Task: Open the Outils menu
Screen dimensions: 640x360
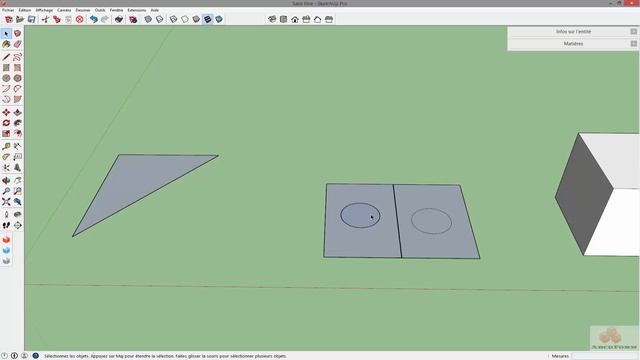Action: [100, 10]
